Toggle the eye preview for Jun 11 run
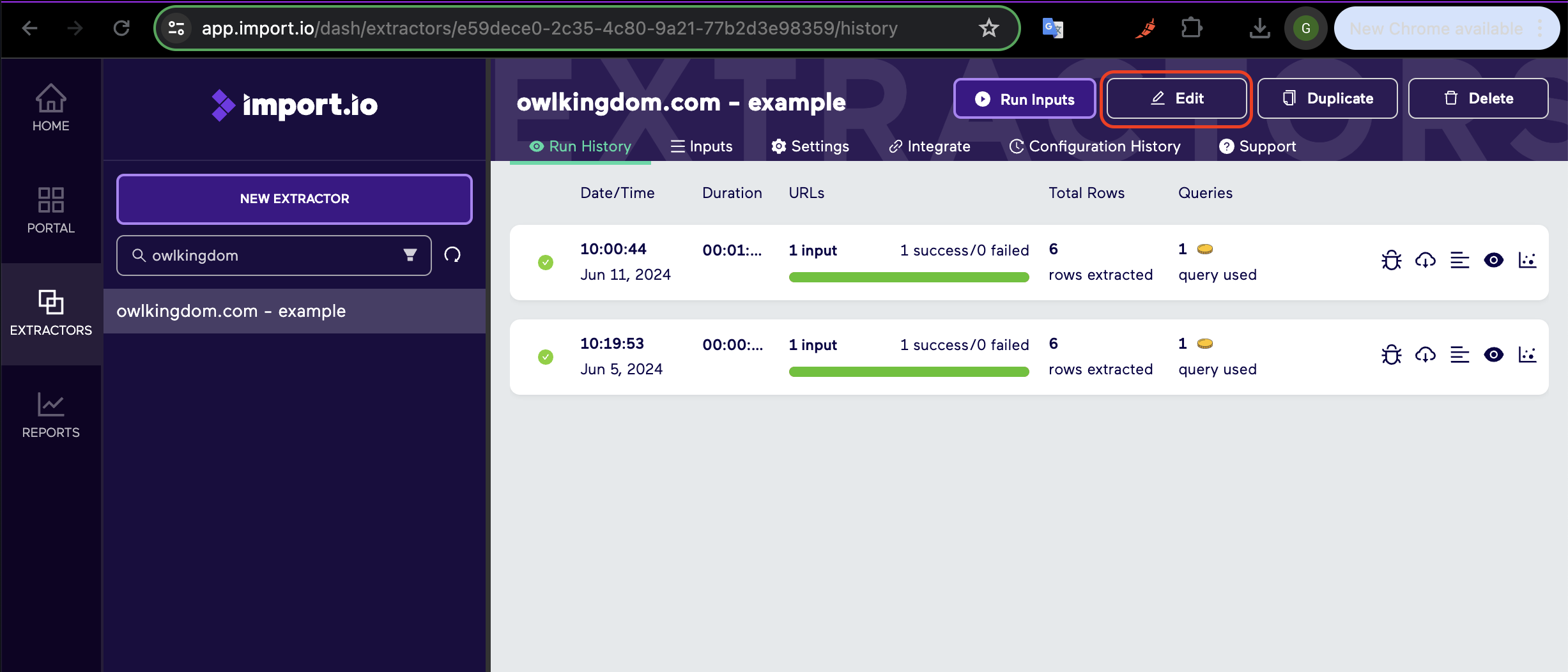The image size is (1568, 672). pyautogui.click(x=1493, y=261)
